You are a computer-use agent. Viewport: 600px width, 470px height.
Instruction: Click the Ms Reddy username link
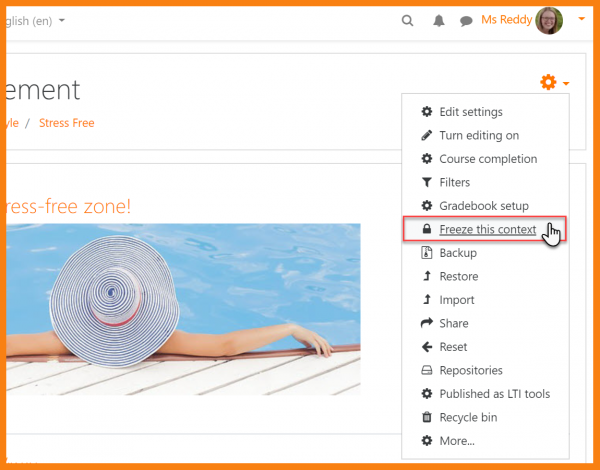click(506, 20)
